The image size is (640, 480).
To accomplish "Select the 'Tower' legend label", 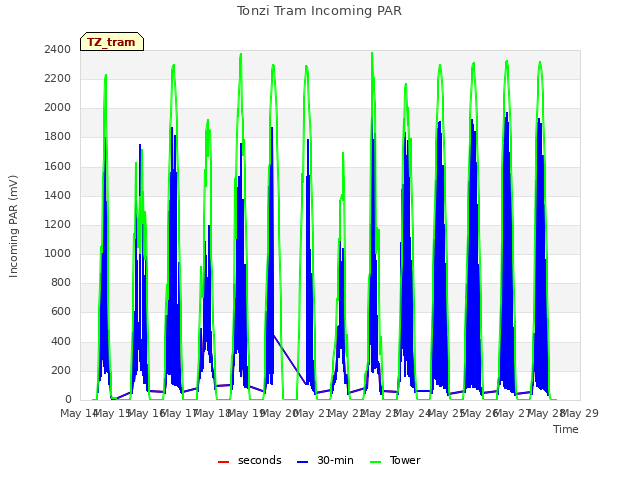I will pyautogui.click(x=405, y=460).
